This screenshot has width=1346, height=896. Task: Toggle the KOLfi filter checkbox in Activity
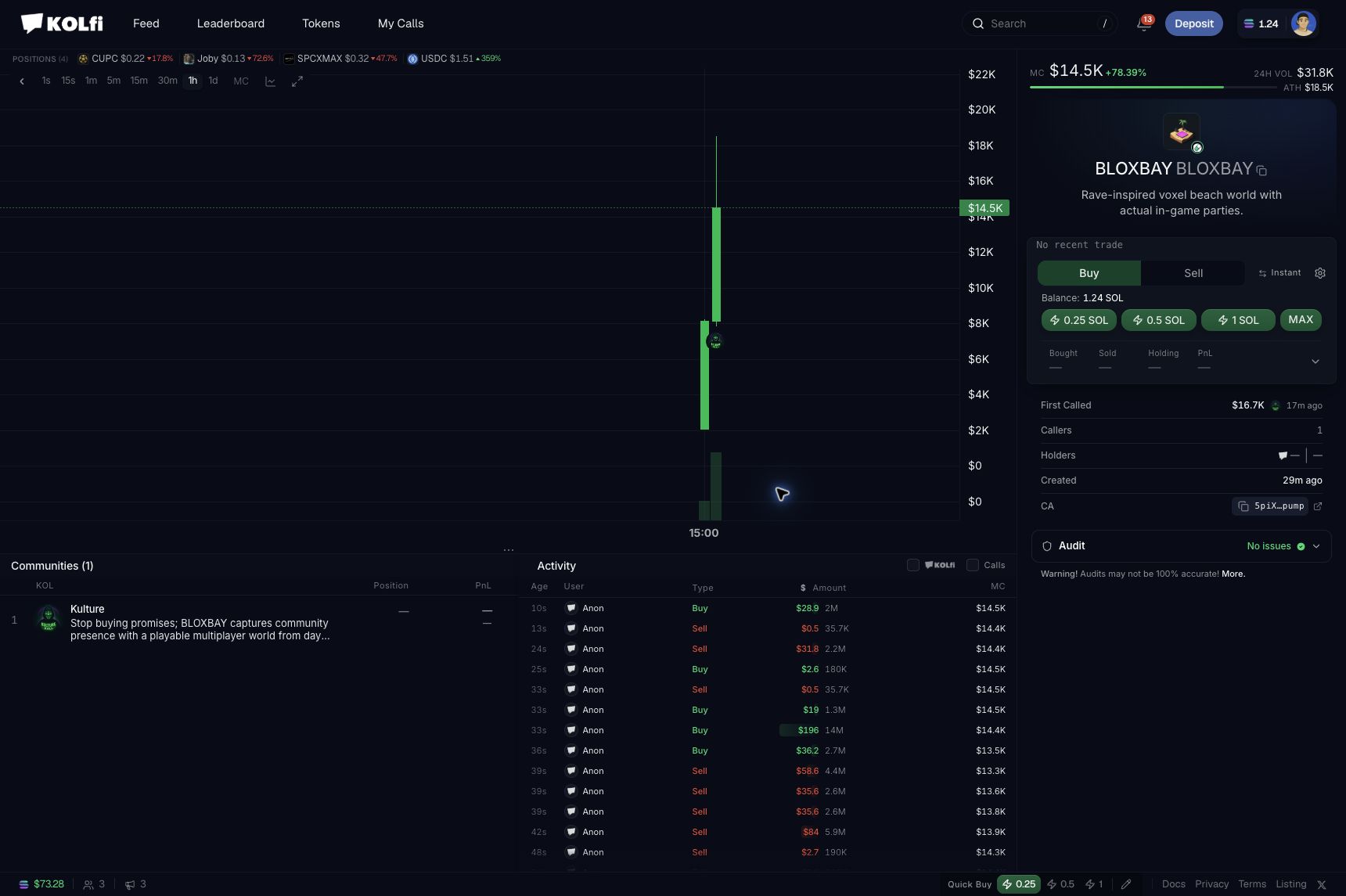tap(913, 565)
